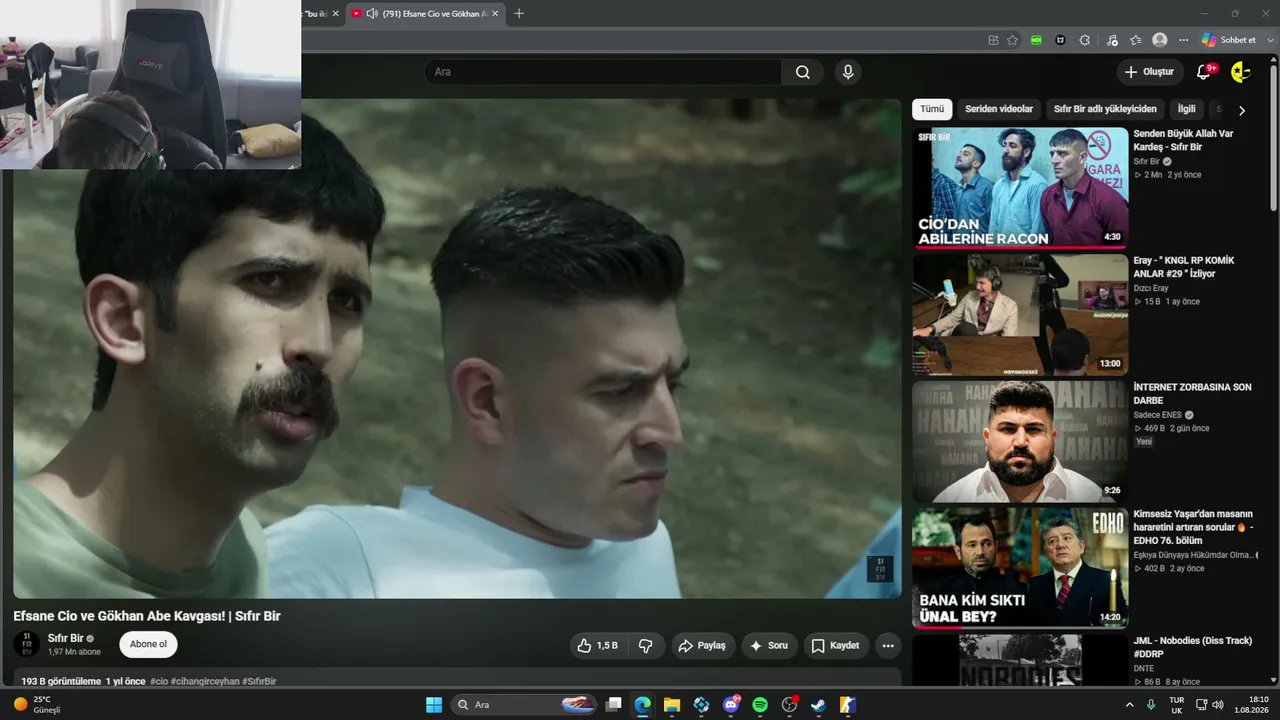This screenshot has height=720, width=1280.
Task: Click the green extension icon in toolbar
Action: pos(1037,40)
